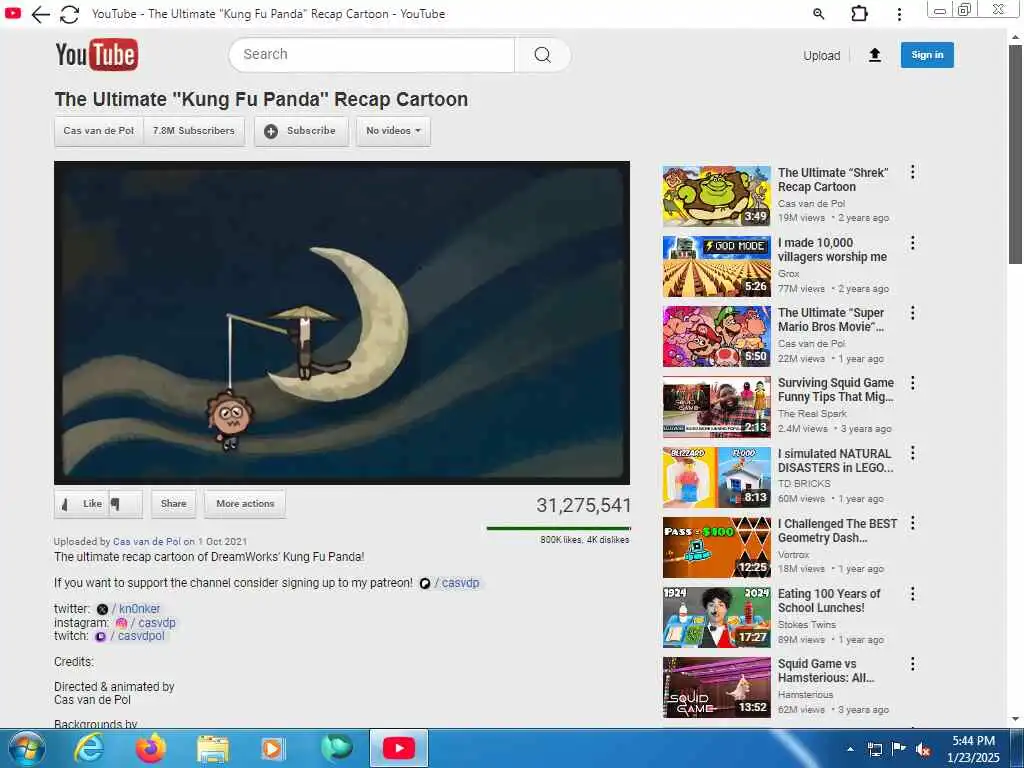Launch Internet Explorer from taskbar
The image size is (1024, 768).
[x=89, y=748]
